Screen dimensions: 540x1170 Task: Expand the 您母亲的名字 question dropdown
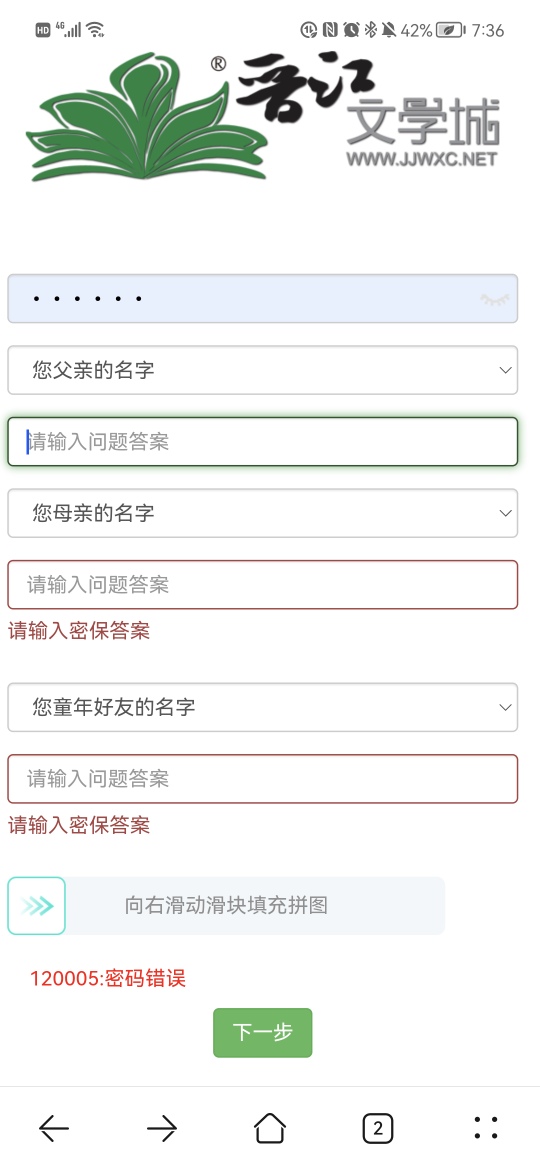click(x=263, y=513)
